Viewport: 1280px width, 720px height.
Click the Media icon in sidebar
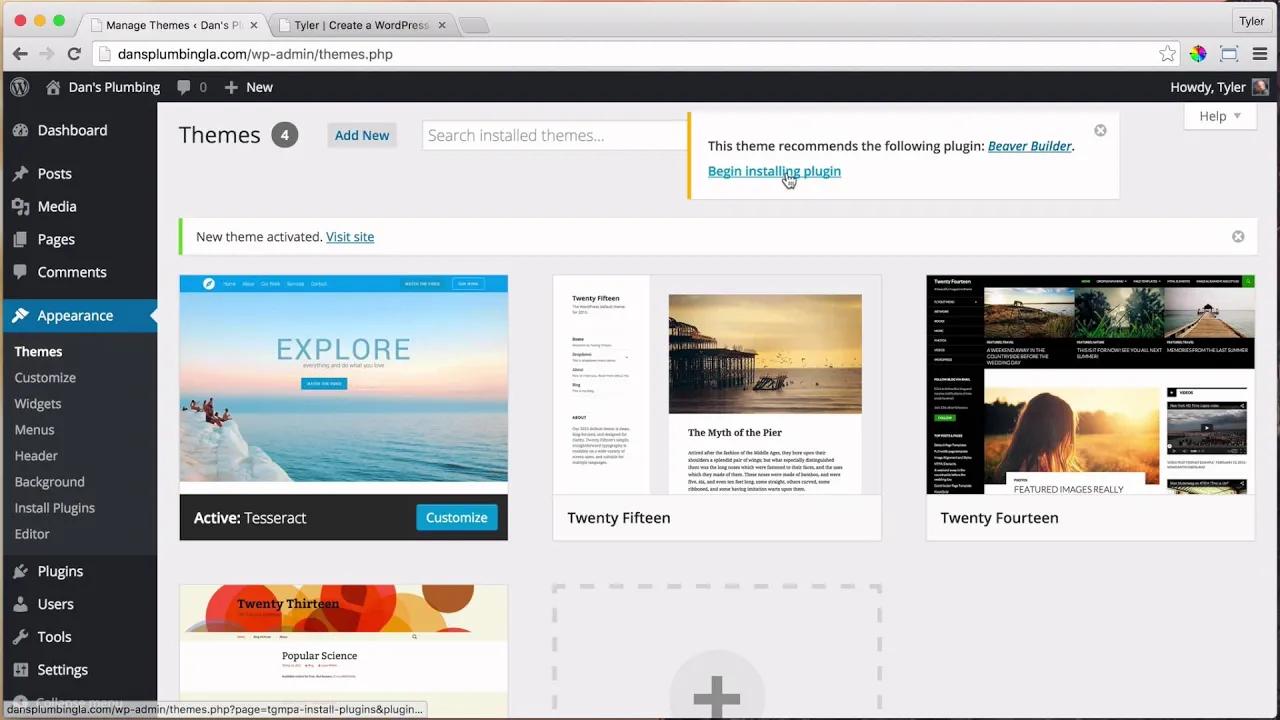(x=20, y=206)
